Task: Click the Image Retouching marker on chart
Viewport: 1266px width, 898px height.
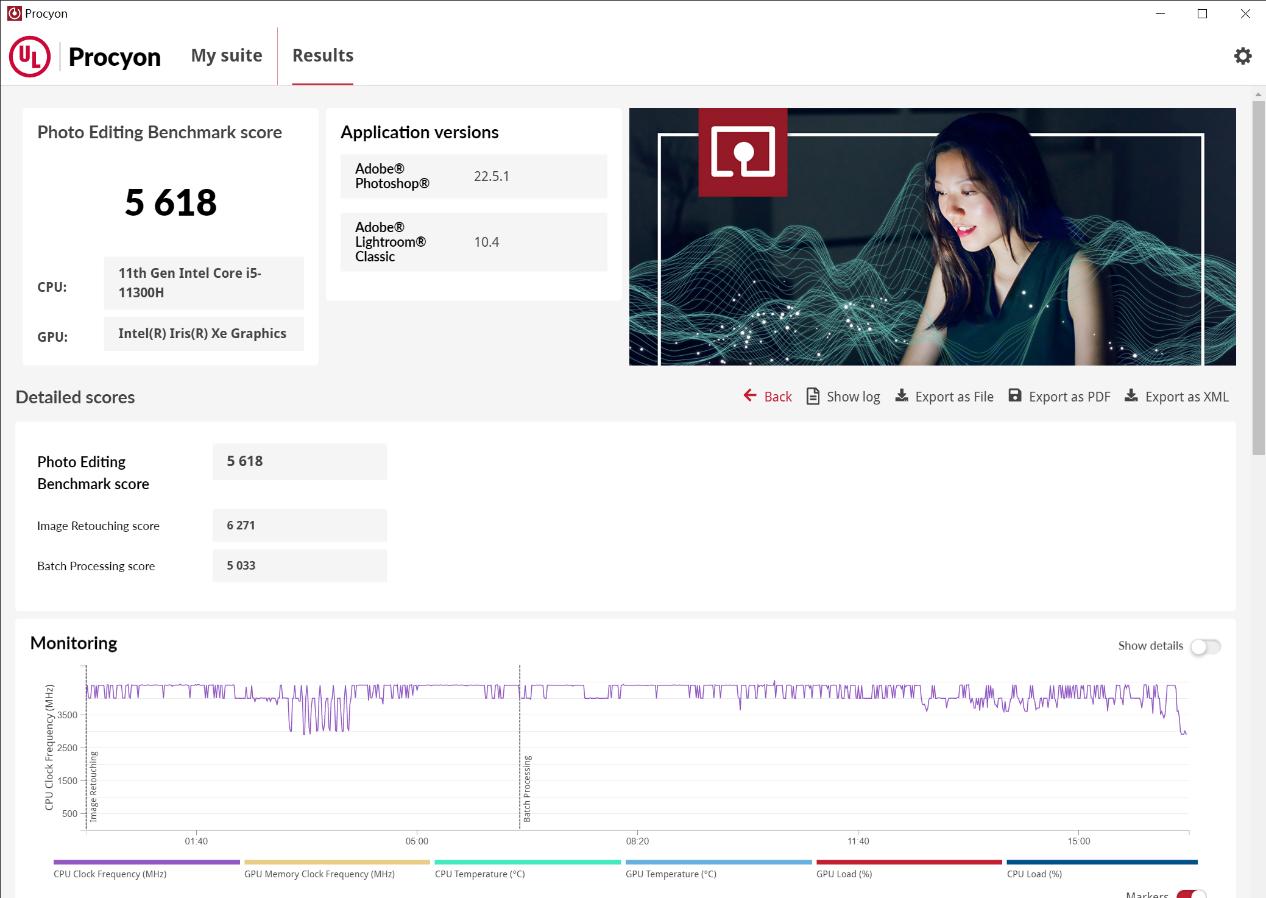Action: click(94, 786)
